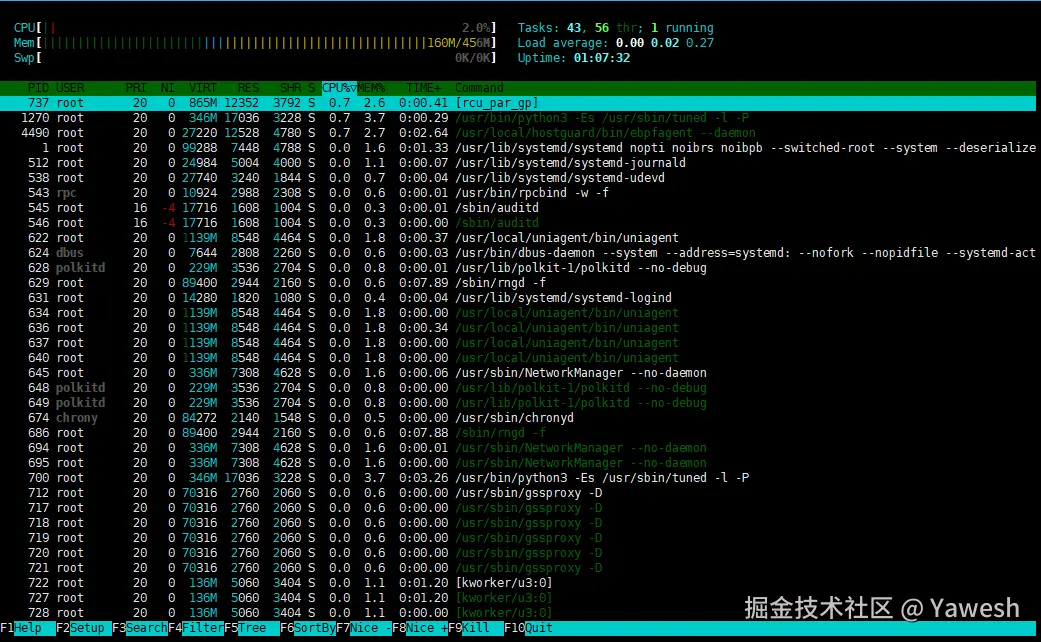Click Nice - in the bottom bar
This screenshot has width=1041, height=642.
pyautogui.click(x=370, y=628)
